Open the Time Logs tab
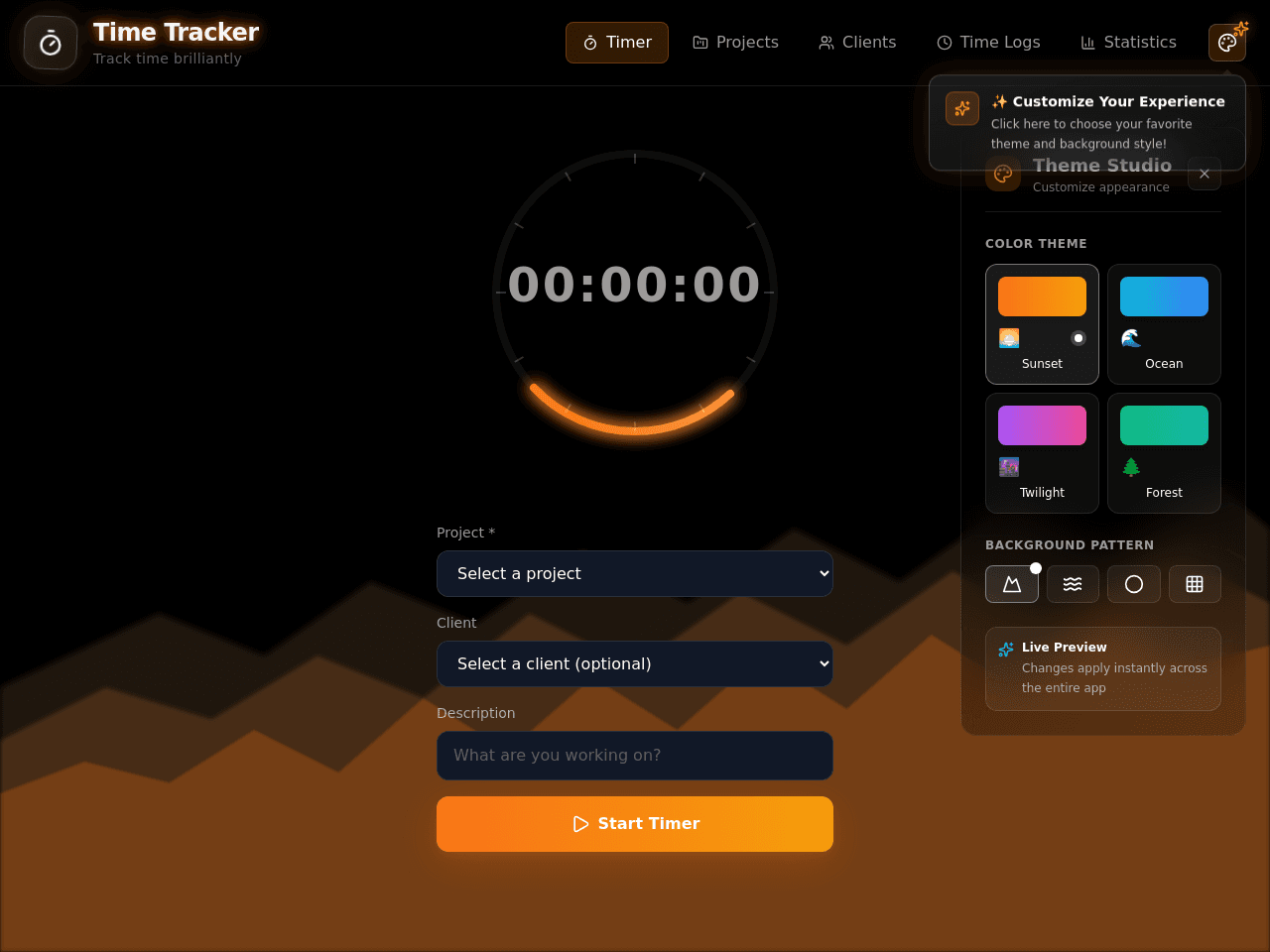Viewport: 1270px width, 952px height. [x=988, y=43]
